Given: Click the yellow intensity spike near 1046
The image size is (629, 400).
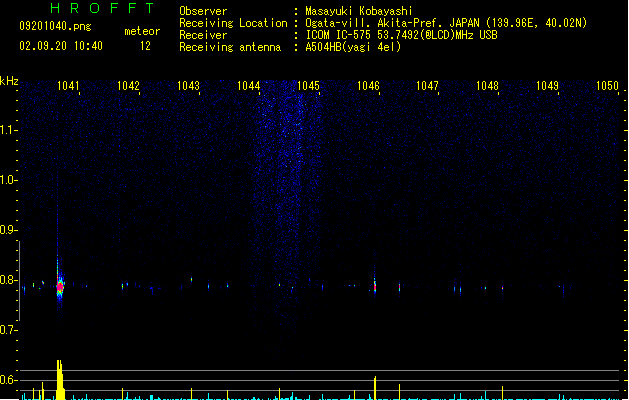Looking at the screenshot, I should [x=375, y=388].
